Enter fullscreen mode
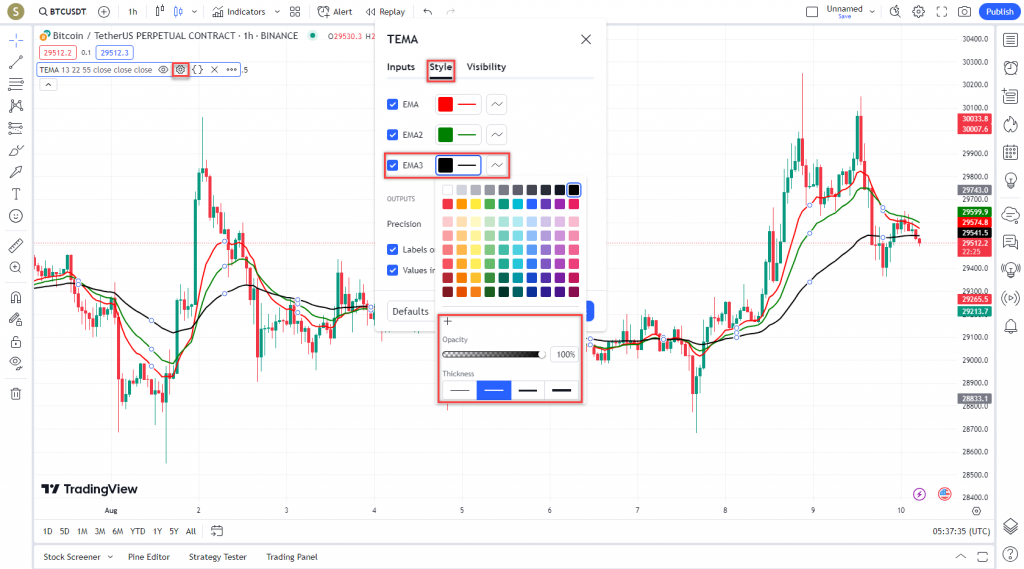The width and height of the screenshot is (1024, 569). [x=941, y=12]
